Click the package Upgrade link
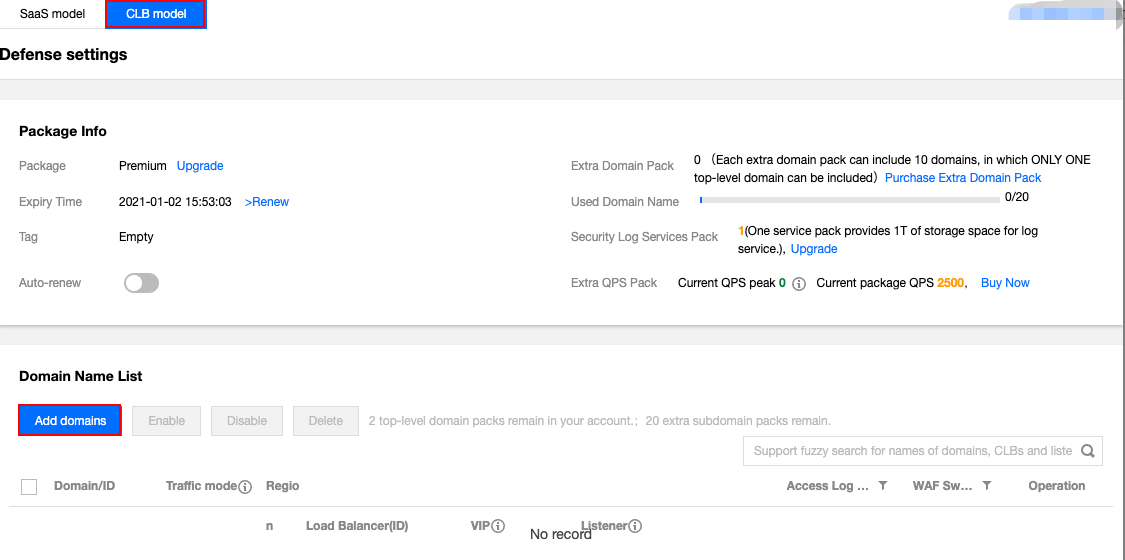The width and height of the screenshot is (1125, 560). pos(200,166)
